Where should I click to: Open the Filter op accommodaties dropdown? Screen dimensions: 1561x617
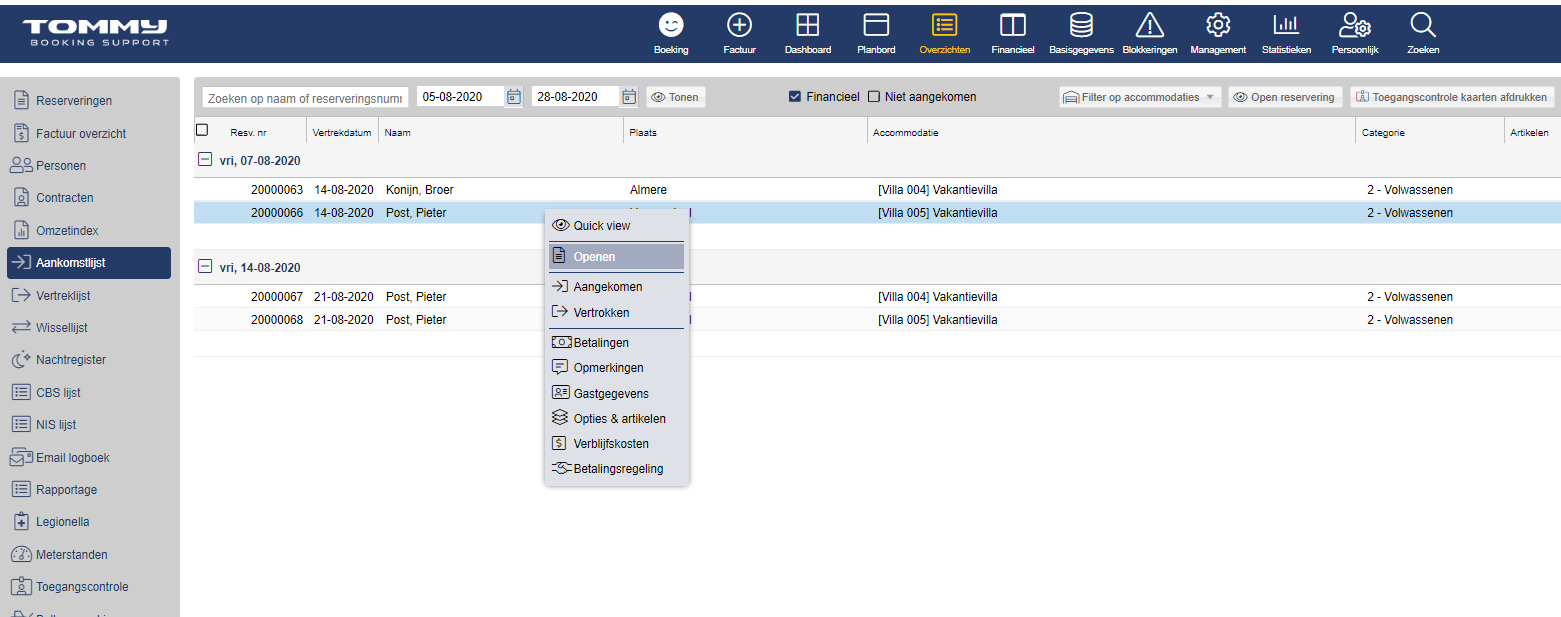pos(1140,97)
